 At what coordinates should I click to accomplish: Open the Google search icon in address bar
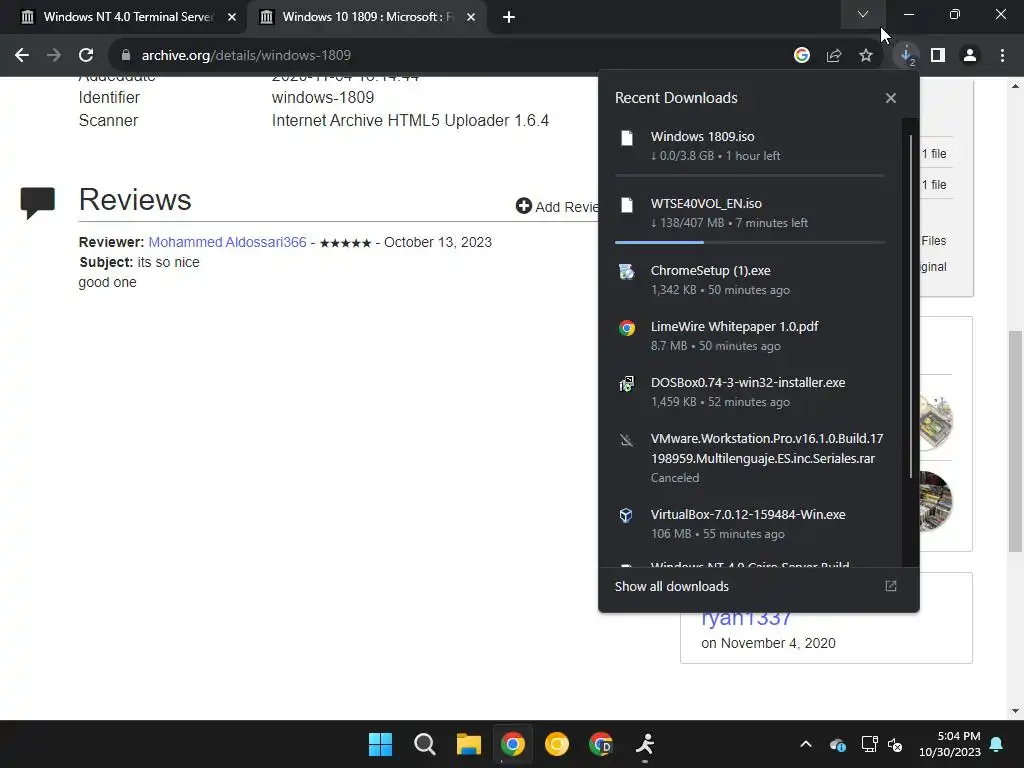[802, 56]
